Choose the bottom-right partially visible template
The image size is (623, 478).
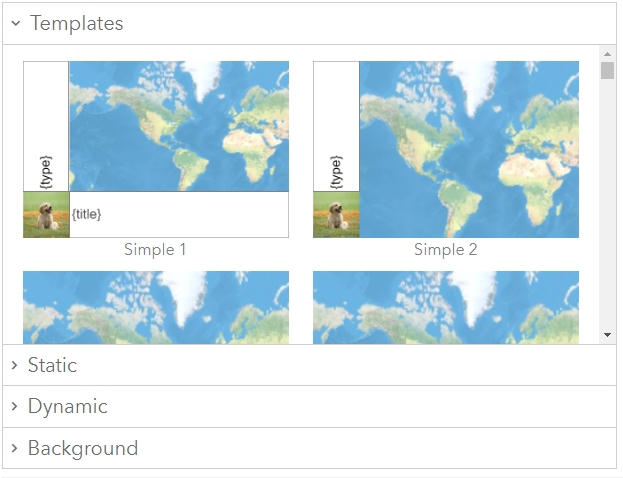click(446, 307)
